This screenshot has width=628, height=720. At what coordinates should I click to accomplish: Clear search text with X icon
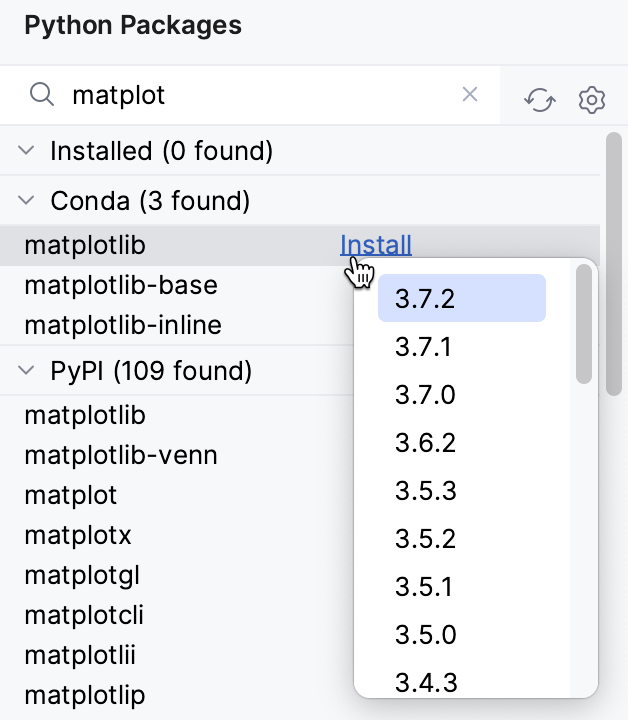click(470, 95)
